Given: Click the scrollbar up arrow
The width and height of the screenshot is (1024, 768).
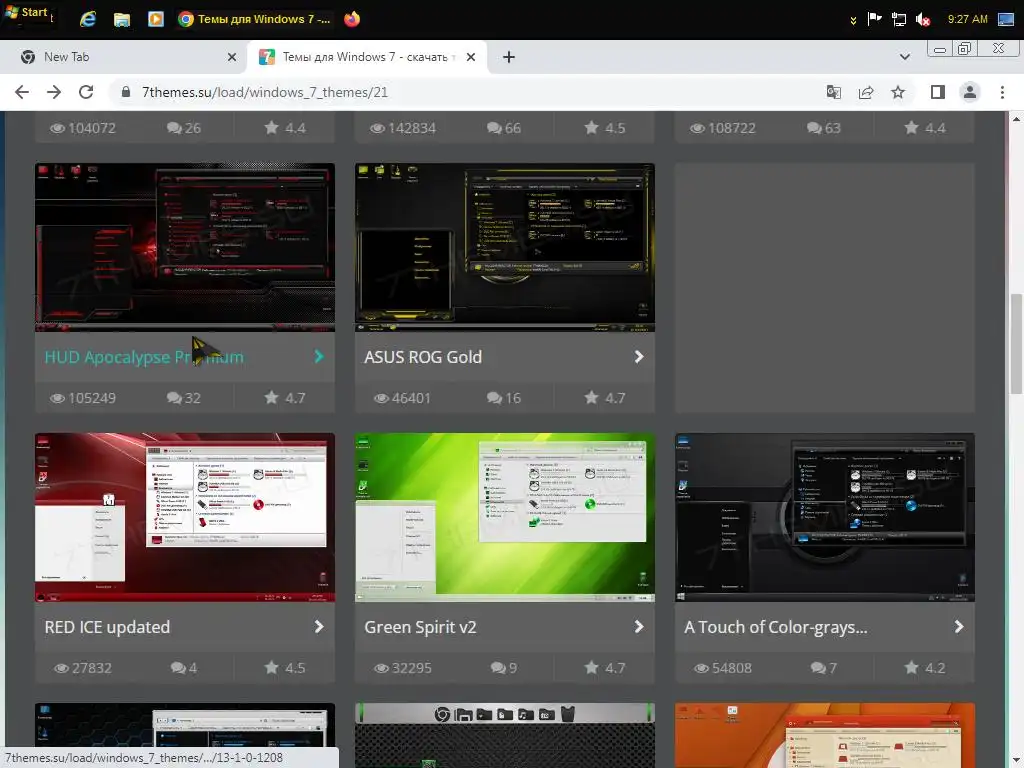Looking at the screenshot, I should tap(1016, 119).
